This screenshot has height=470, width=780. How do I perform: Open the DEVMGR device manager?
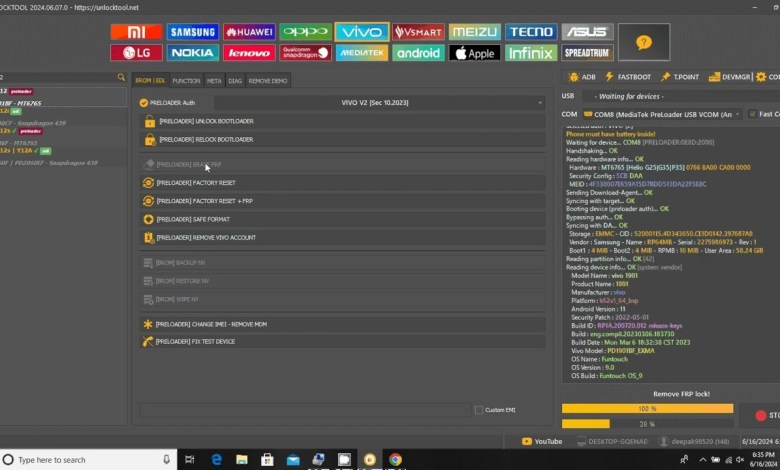729,77
